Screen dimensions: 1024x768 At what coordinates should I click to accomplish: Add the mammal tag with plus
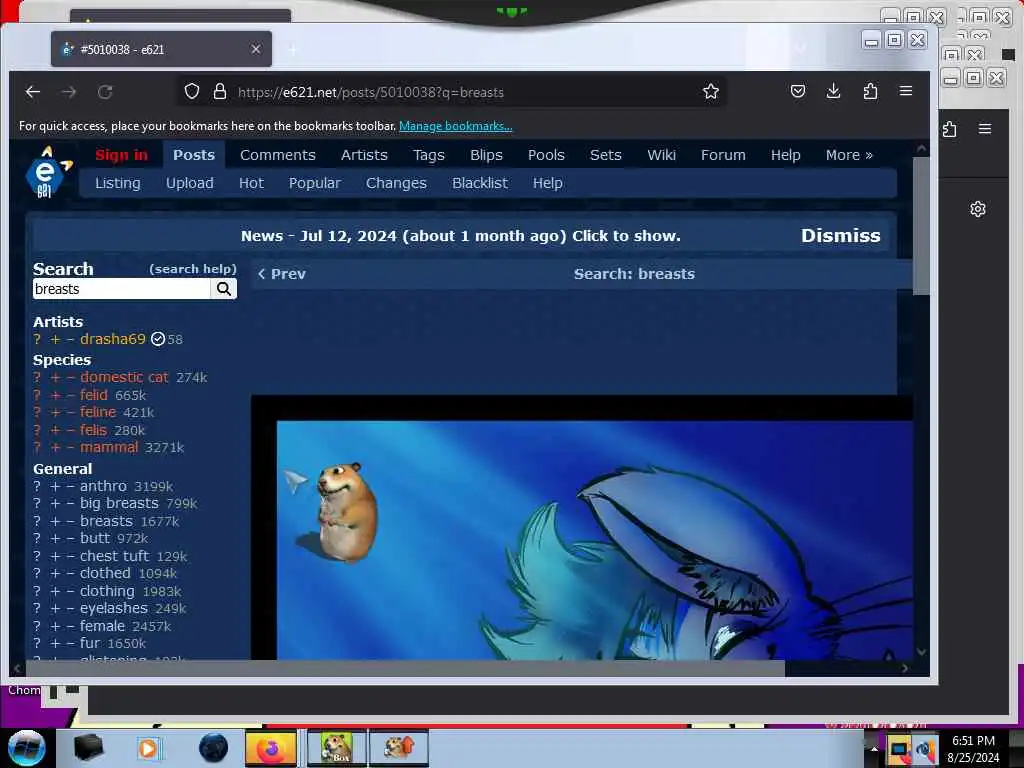pos(56,447)
